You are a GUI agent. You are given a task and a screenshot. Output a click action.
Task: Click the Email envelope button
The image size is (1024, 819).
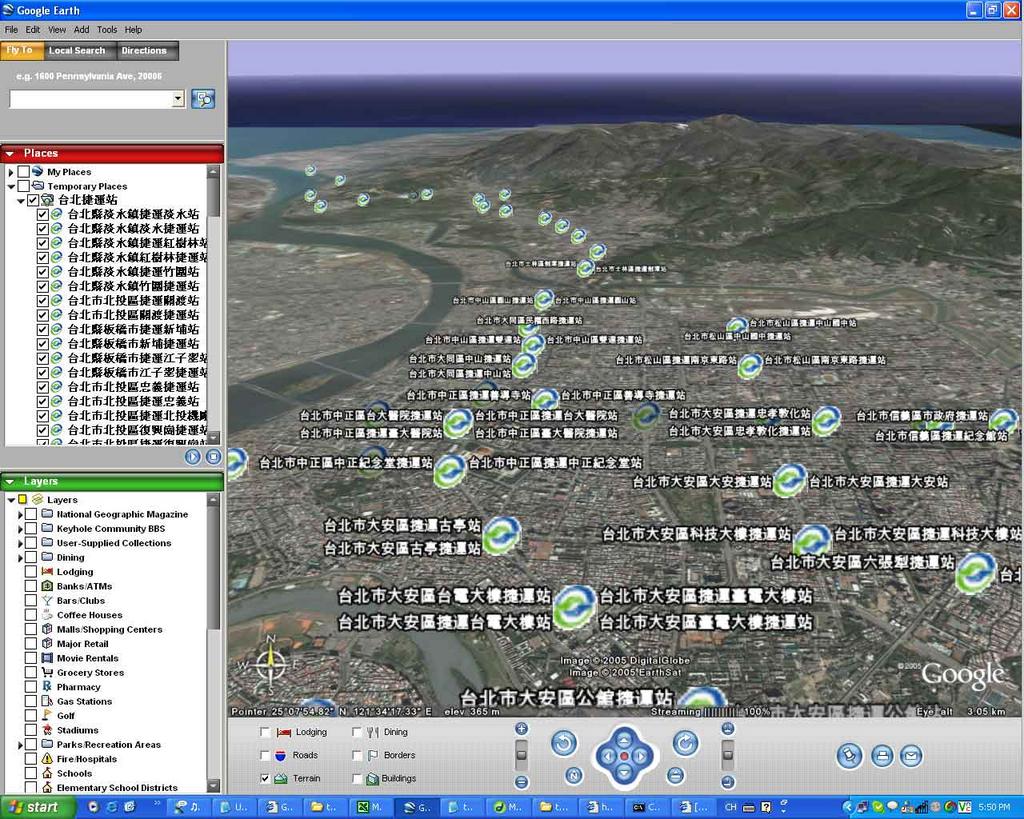(x=911, y=756)
